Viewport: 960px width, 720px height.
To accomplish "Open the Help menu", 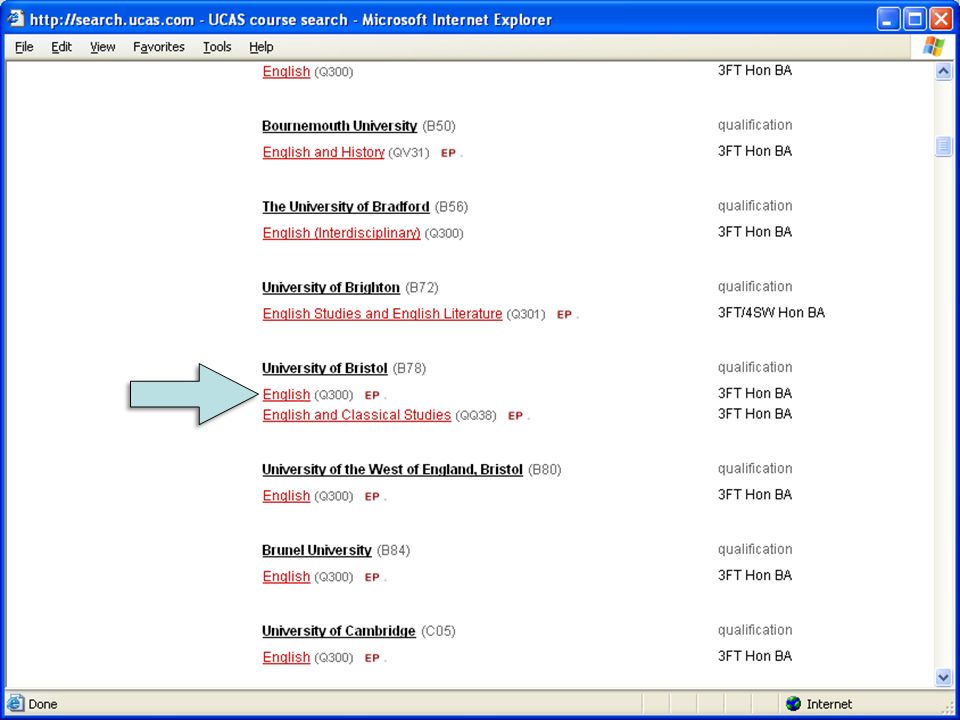I will point(261,47).
